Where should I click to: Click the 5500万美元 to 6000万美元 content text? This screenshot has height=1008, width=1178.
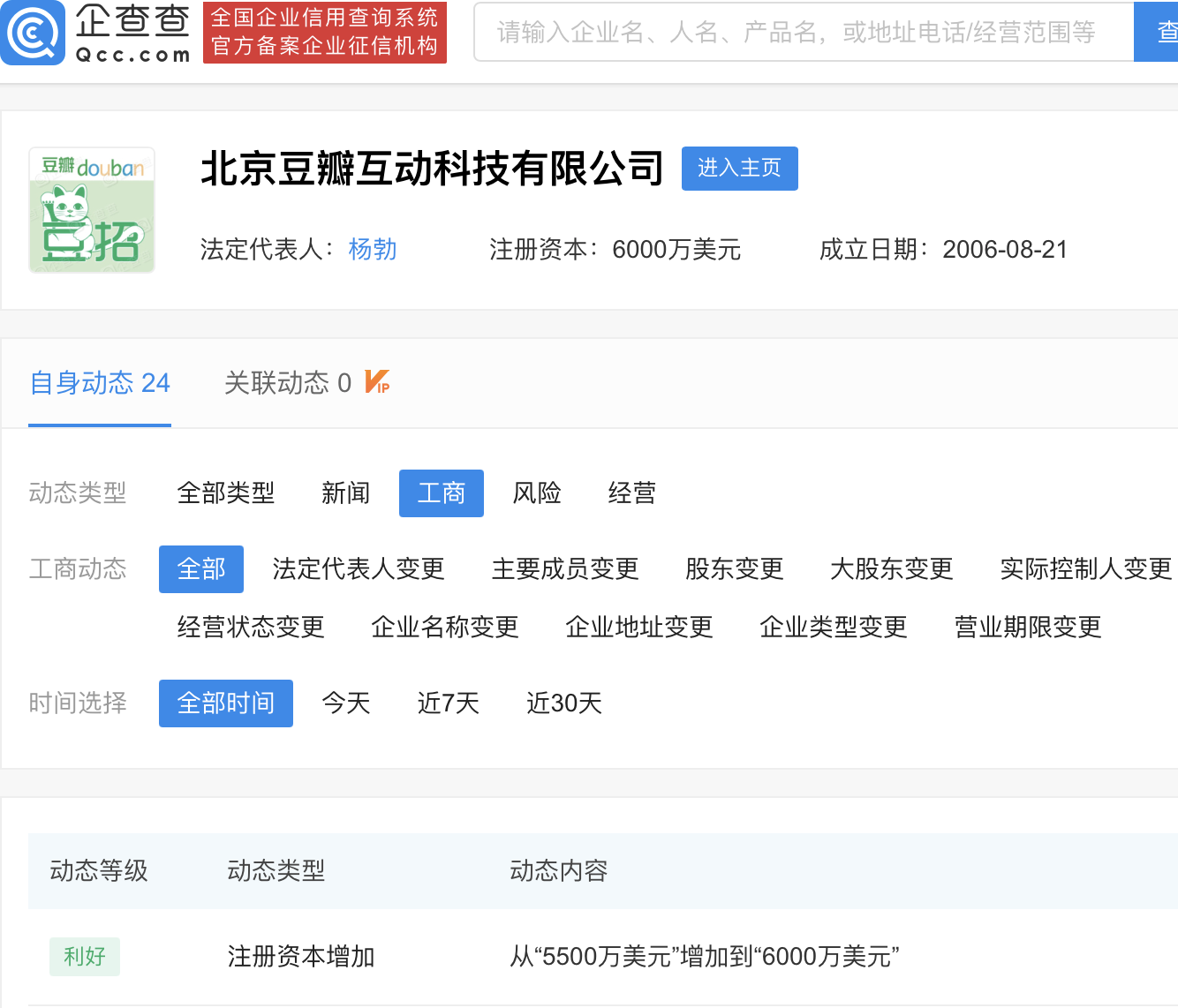coord(705,957)
